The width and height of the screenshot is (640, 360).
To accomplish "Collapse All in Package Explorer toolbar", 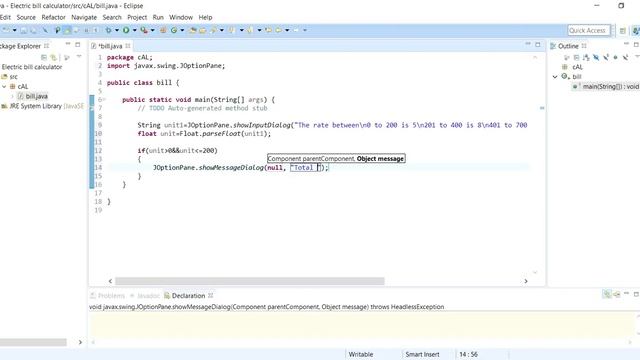I will coord(44,58).
